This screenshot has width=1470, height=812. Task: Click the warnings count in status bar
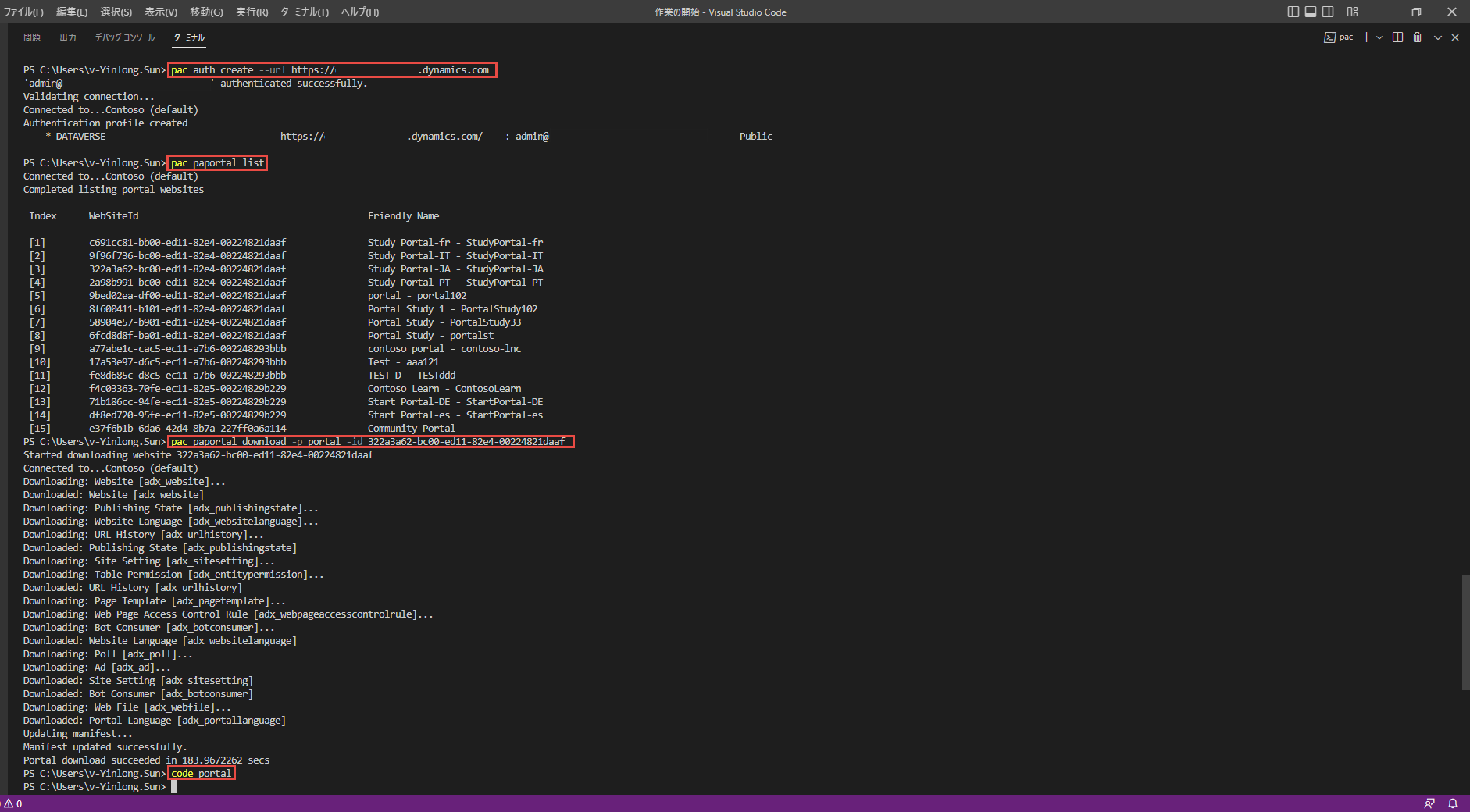click(x=13, y=803)
